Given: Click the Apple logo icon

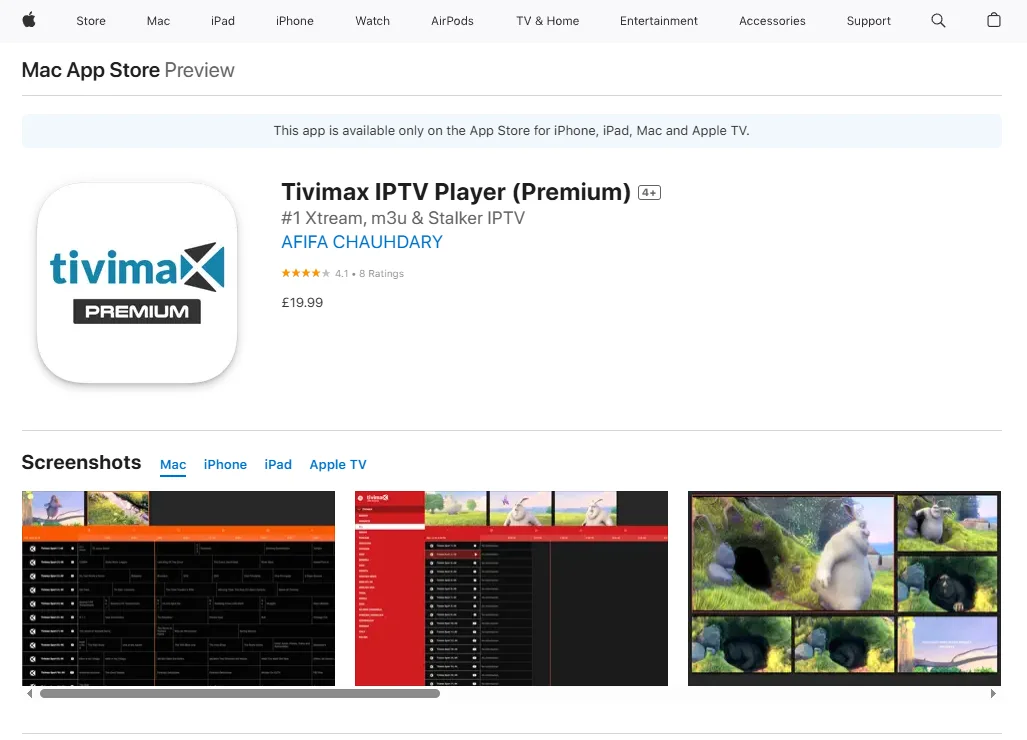Looking at the screenshot, I should click(29, 20).
